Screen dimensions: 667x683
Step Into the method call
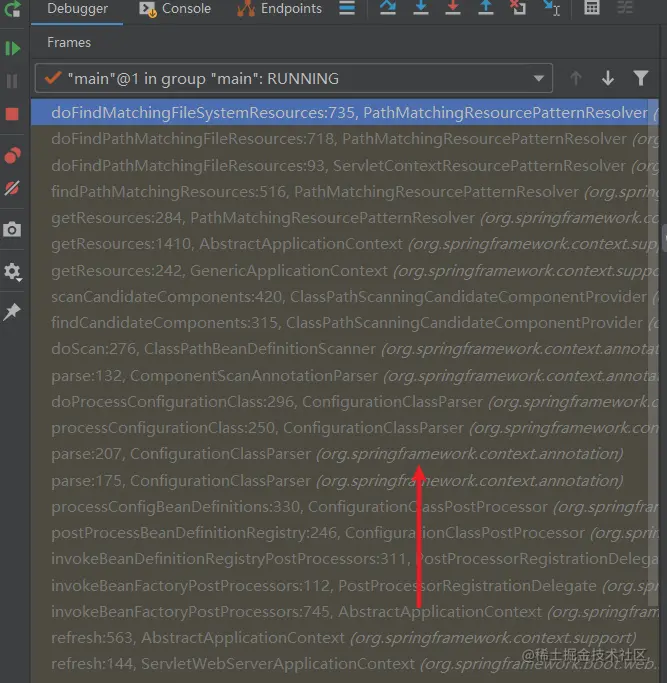coord(420,8)
